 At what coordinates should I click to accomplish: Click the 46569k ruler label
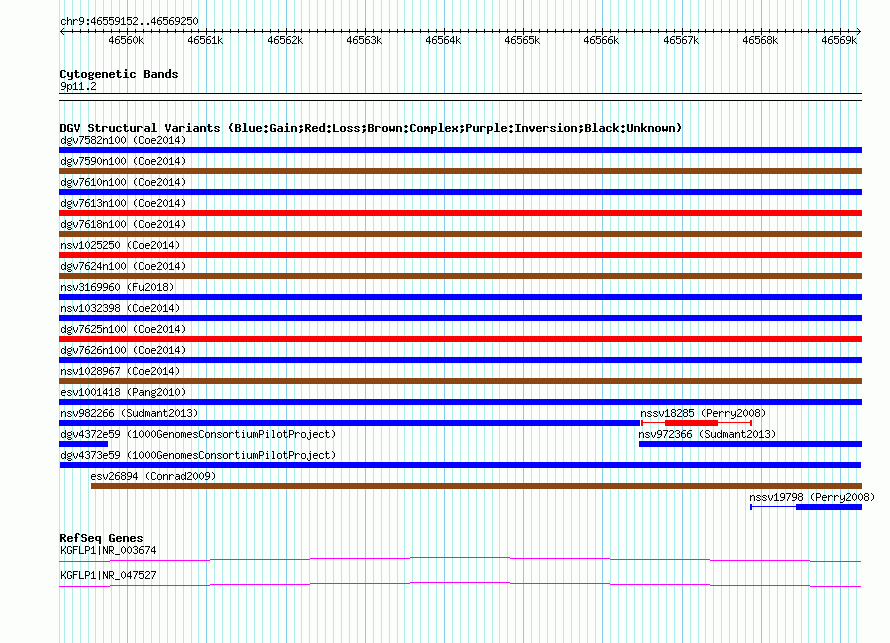coord(839,40)
